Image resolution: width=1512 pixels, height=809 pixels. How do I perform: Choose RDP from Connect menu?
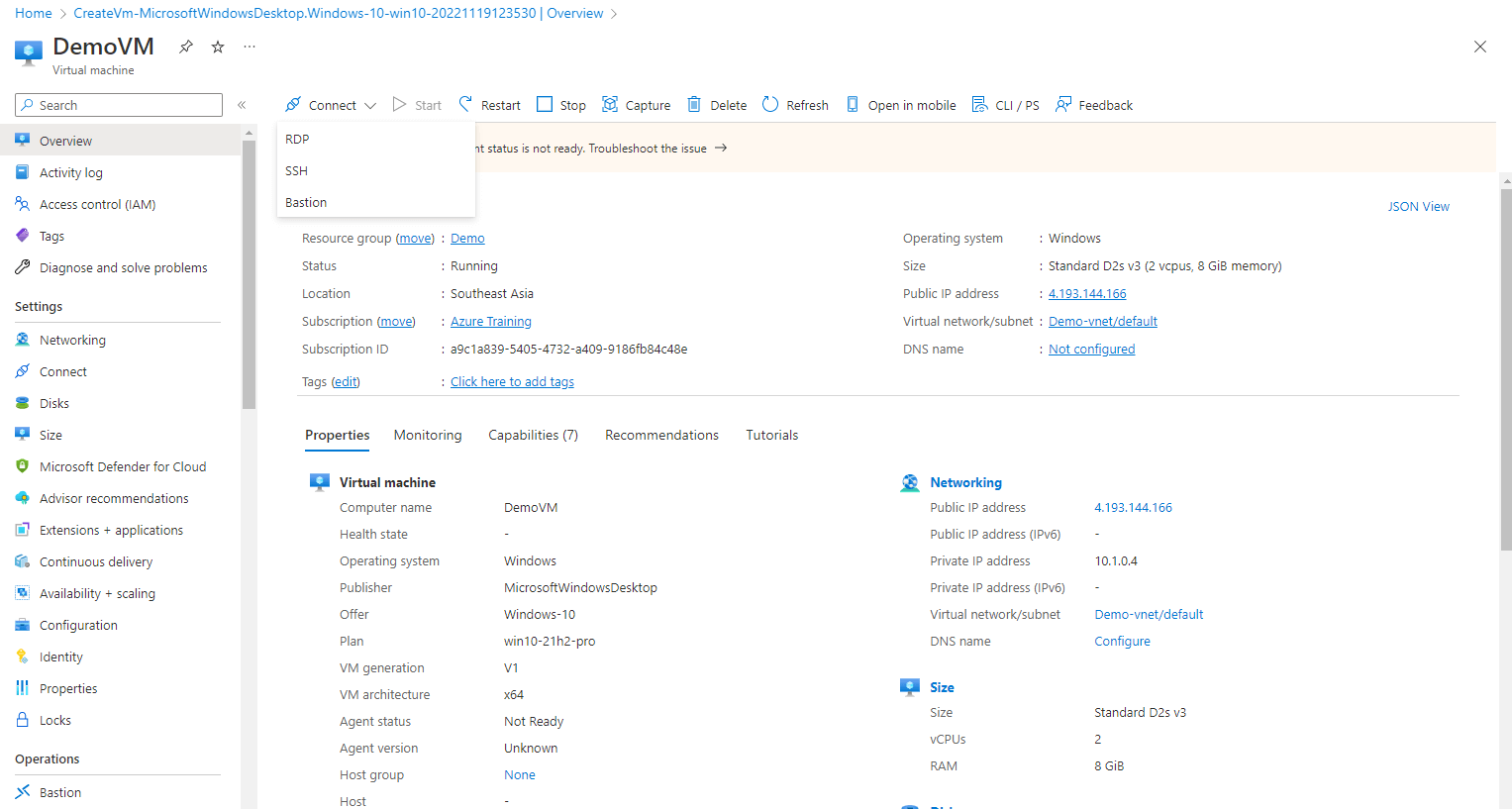tap(376, 139)
